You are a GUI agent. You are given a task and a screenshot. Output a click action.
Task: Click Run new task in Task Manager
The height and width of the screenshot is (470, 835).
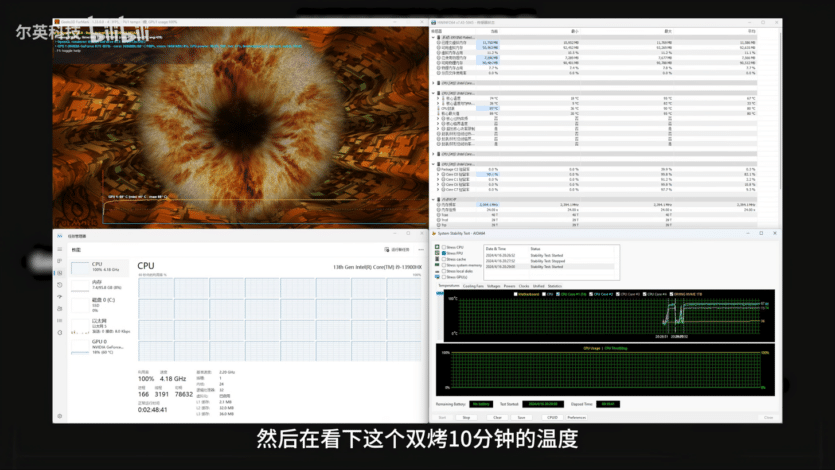click(x=397, y=250)
